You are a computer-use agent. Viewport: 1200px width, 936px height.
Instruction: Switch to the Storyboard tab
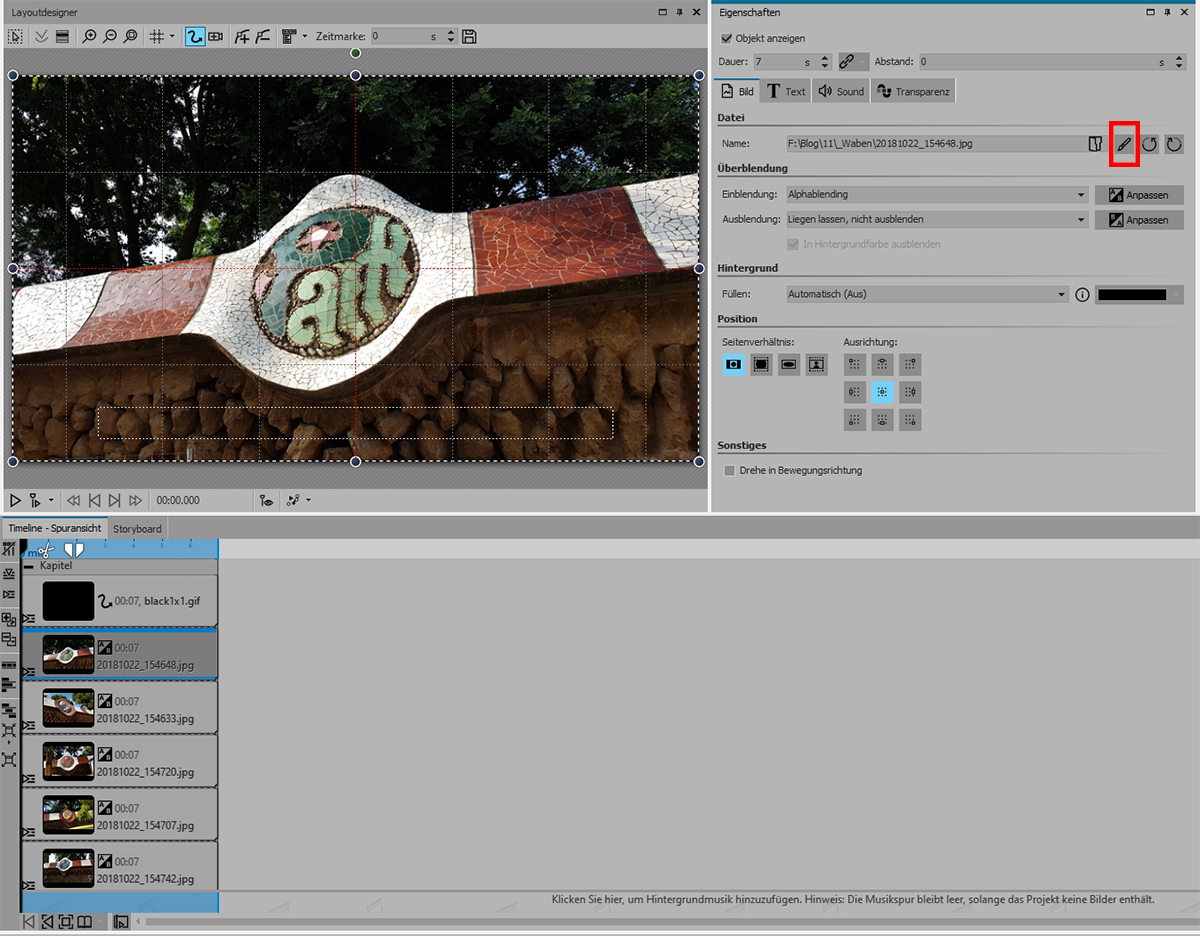point(137,528)
